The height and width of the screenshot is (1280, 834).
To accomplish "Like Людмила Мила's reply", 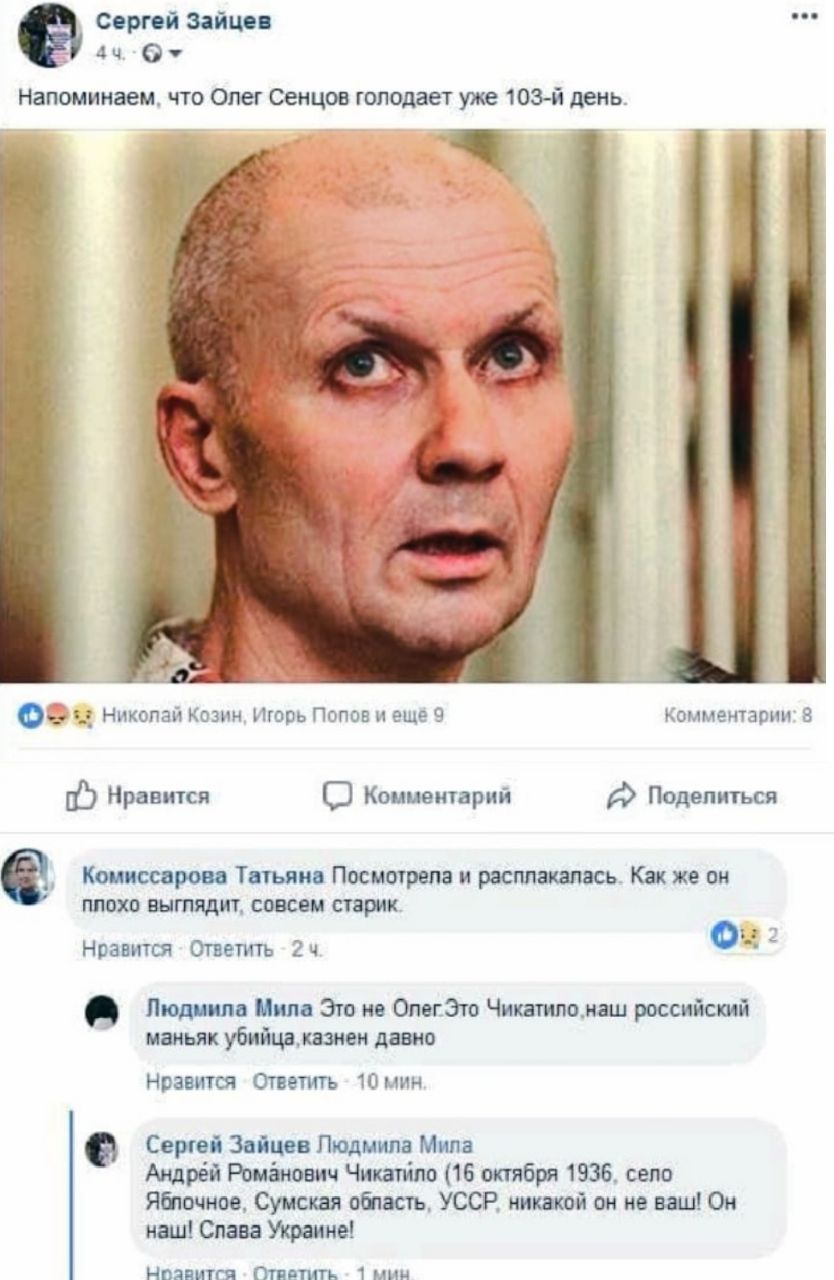I will 178,1082.
